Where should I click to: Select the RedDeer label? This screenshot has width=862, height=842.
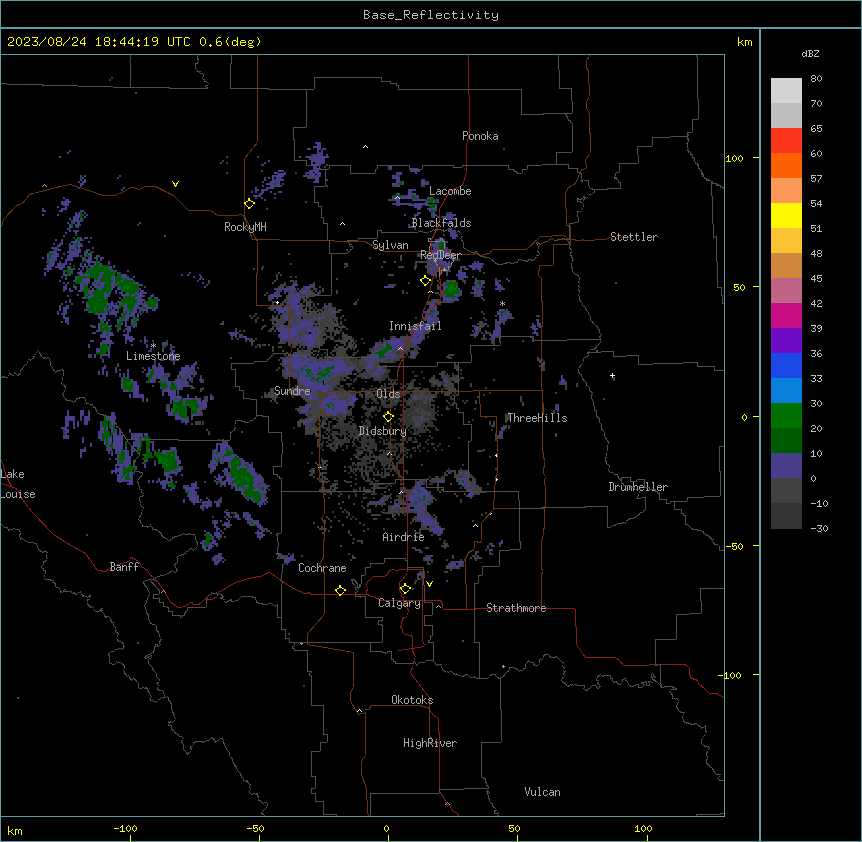point(440,255)
